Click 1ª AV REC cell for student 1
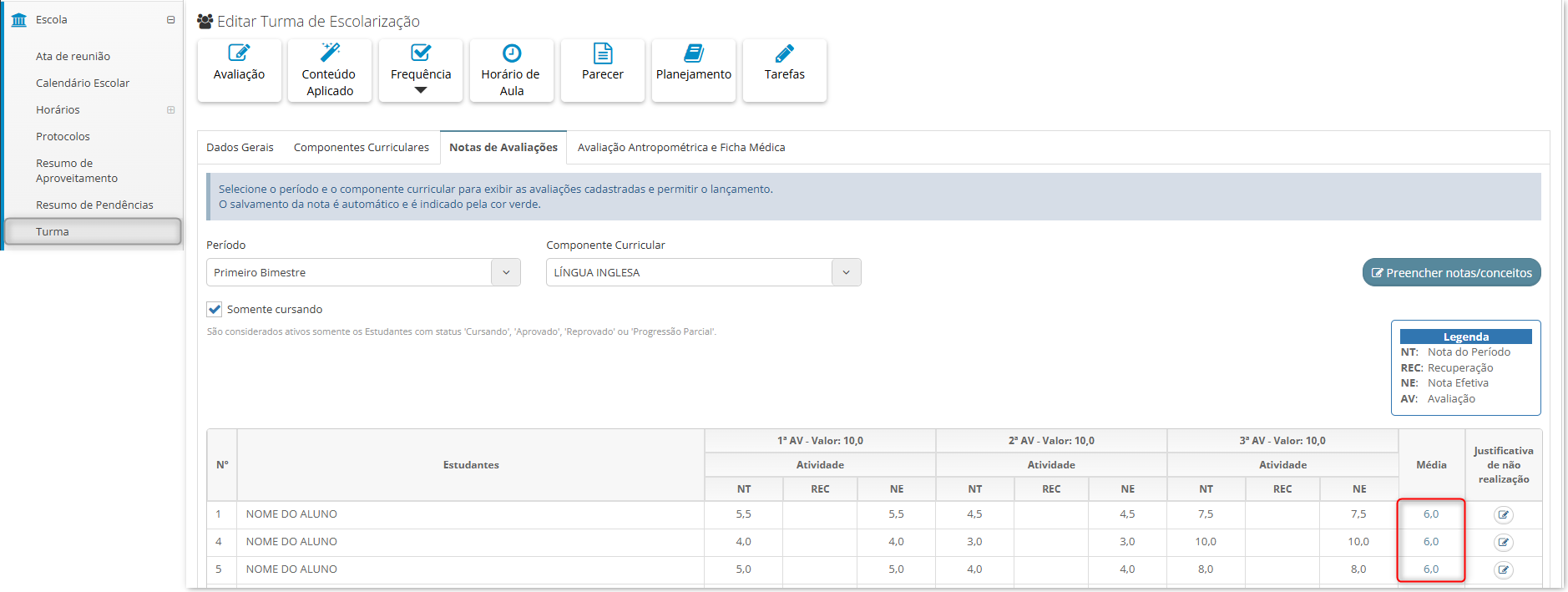The image size is (1568, 592). point(820,515)
